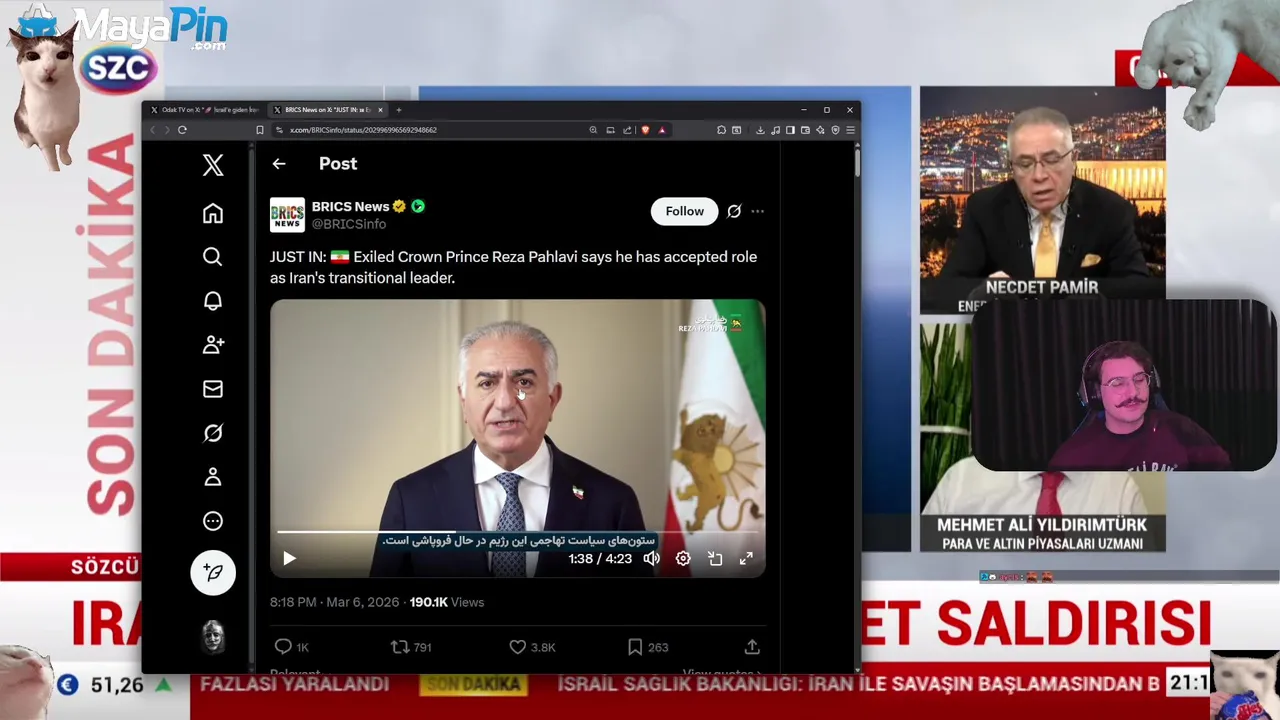Open Brave VPN shield icon
The height and width of the screenshot is (720, 1280).
pos(835,130)
